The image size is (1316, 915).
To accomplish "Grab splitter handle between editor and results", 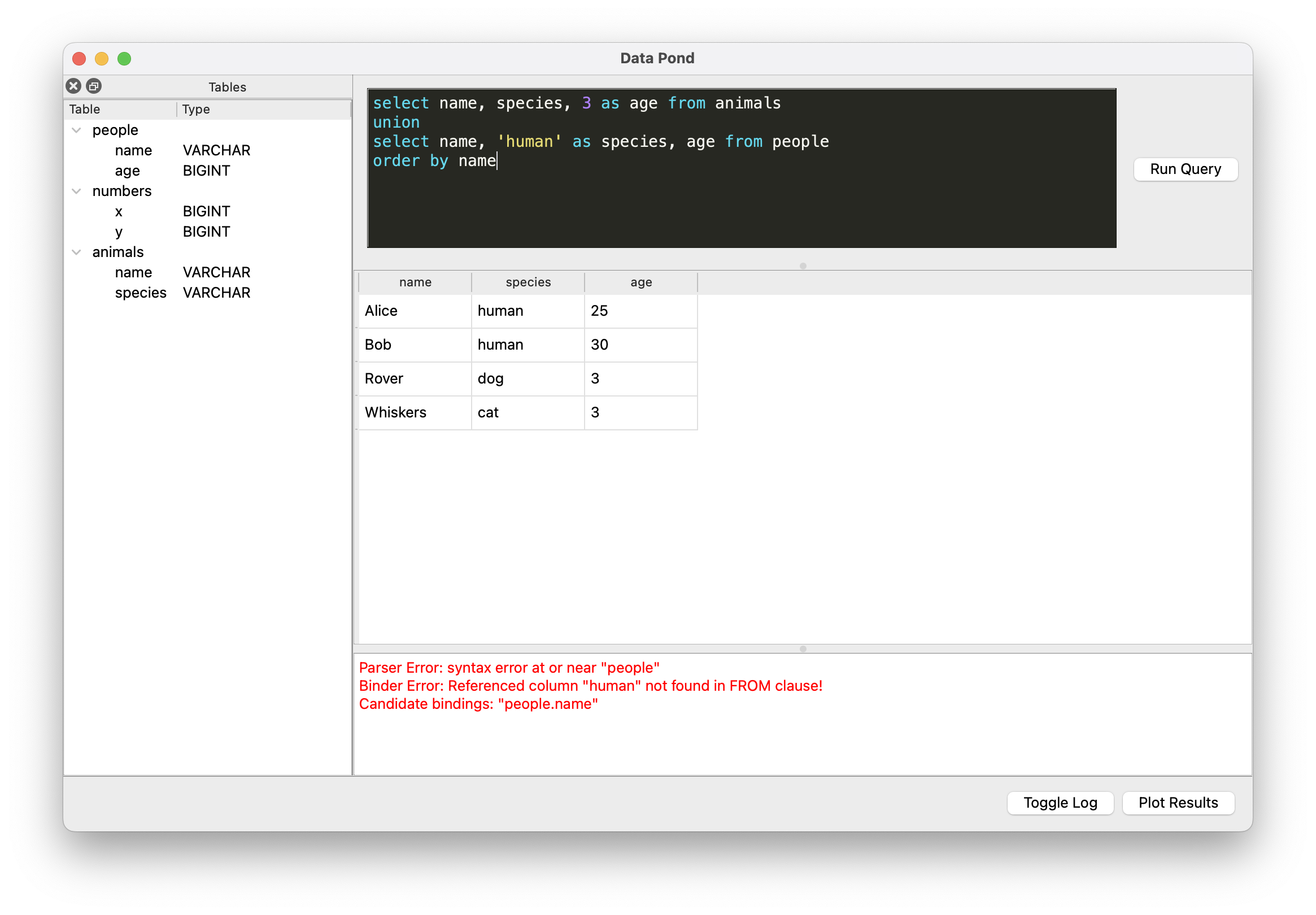I will 803,266.
